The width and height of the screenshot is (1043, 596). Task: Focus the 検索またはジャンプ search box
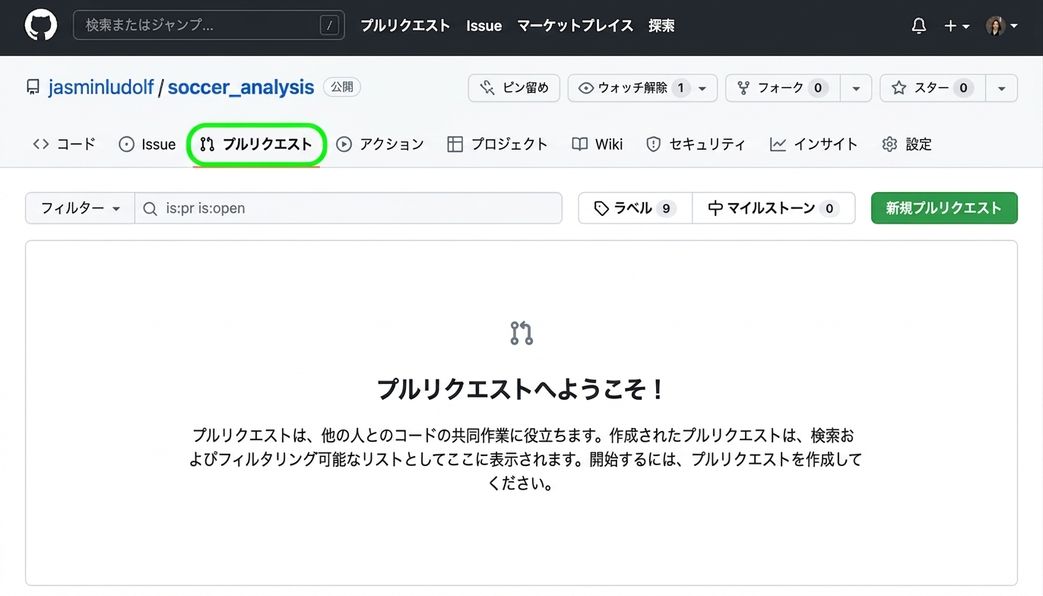coord(209,25)
